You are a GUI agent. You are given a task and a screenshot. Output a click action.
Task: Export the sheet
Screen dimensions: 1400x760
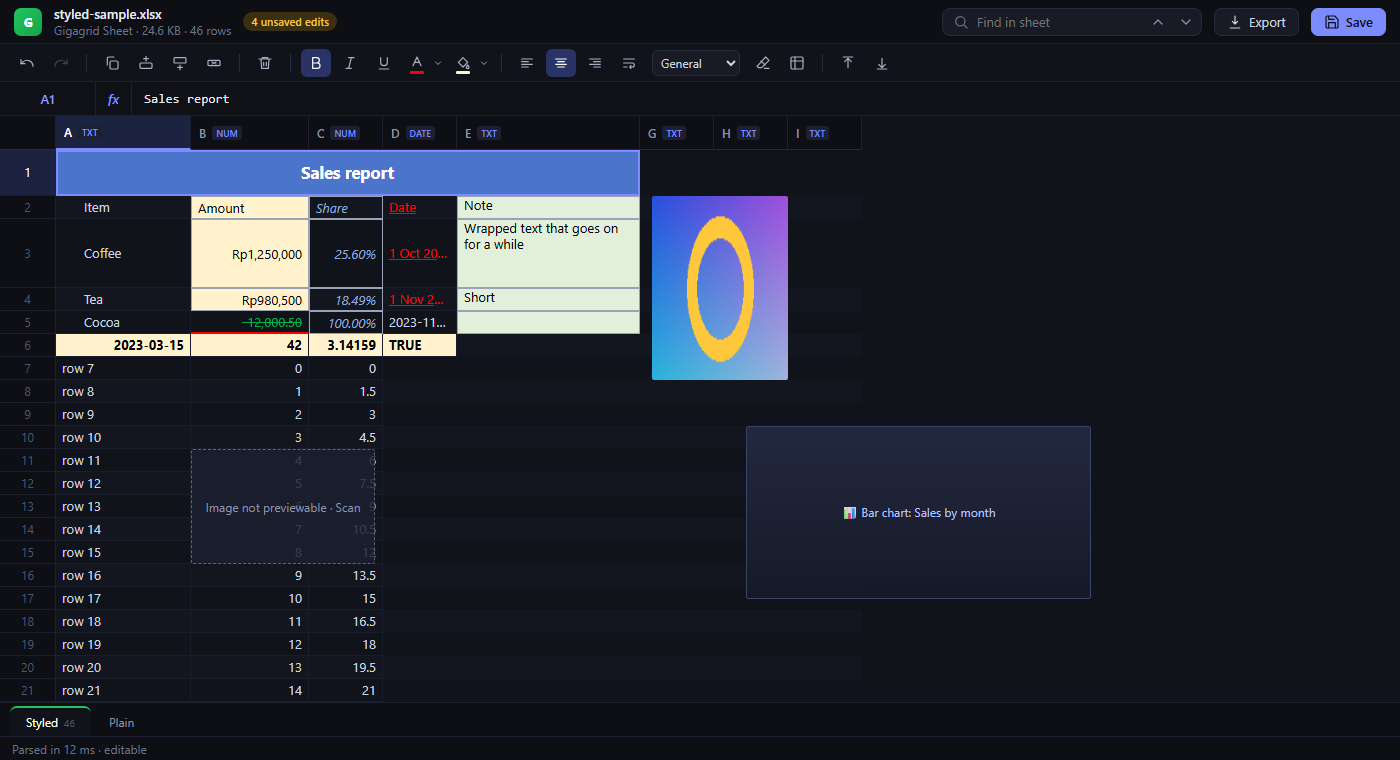[1257, 22]
